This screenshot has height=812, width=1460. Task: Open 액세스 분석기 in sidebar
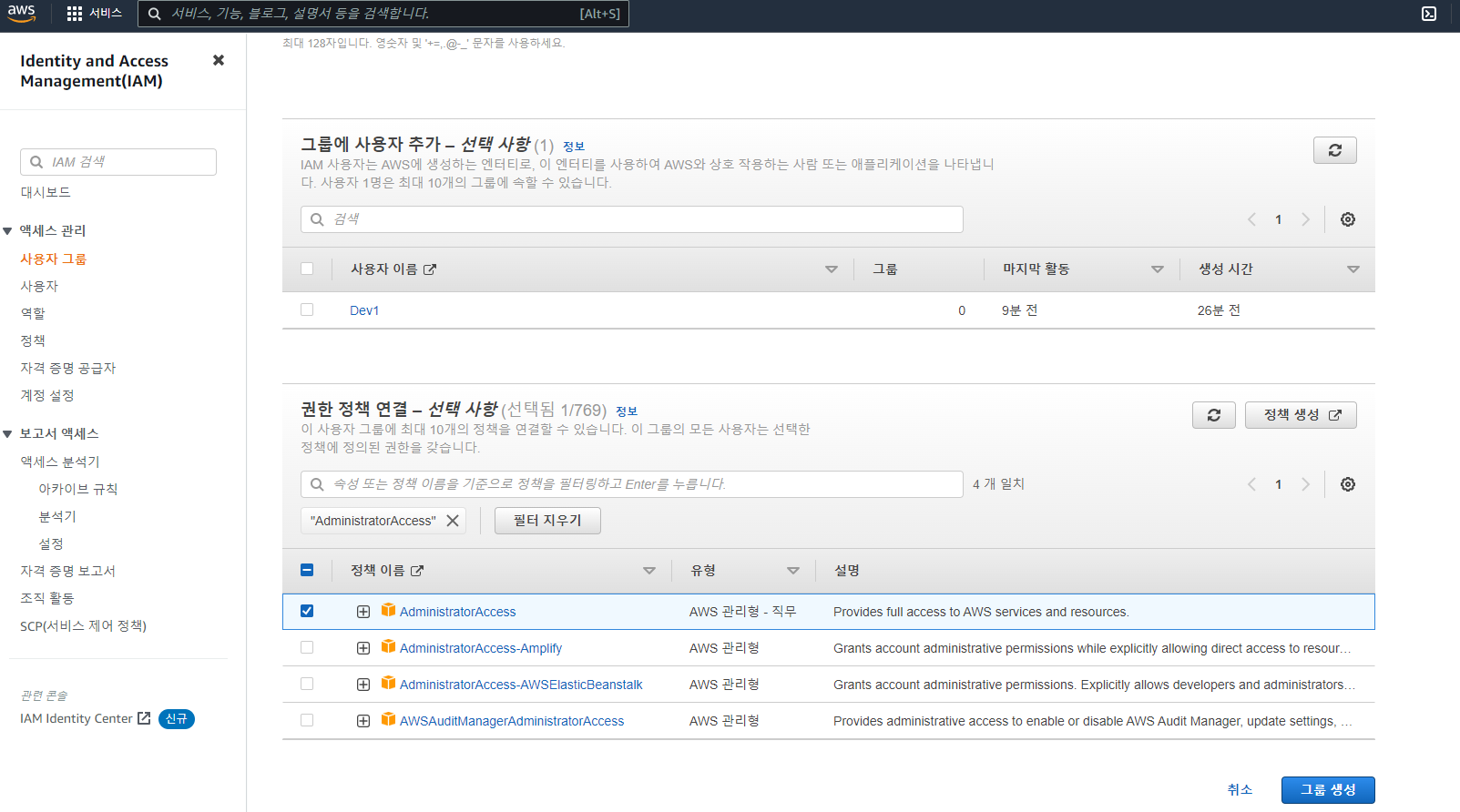click(60, 462)
